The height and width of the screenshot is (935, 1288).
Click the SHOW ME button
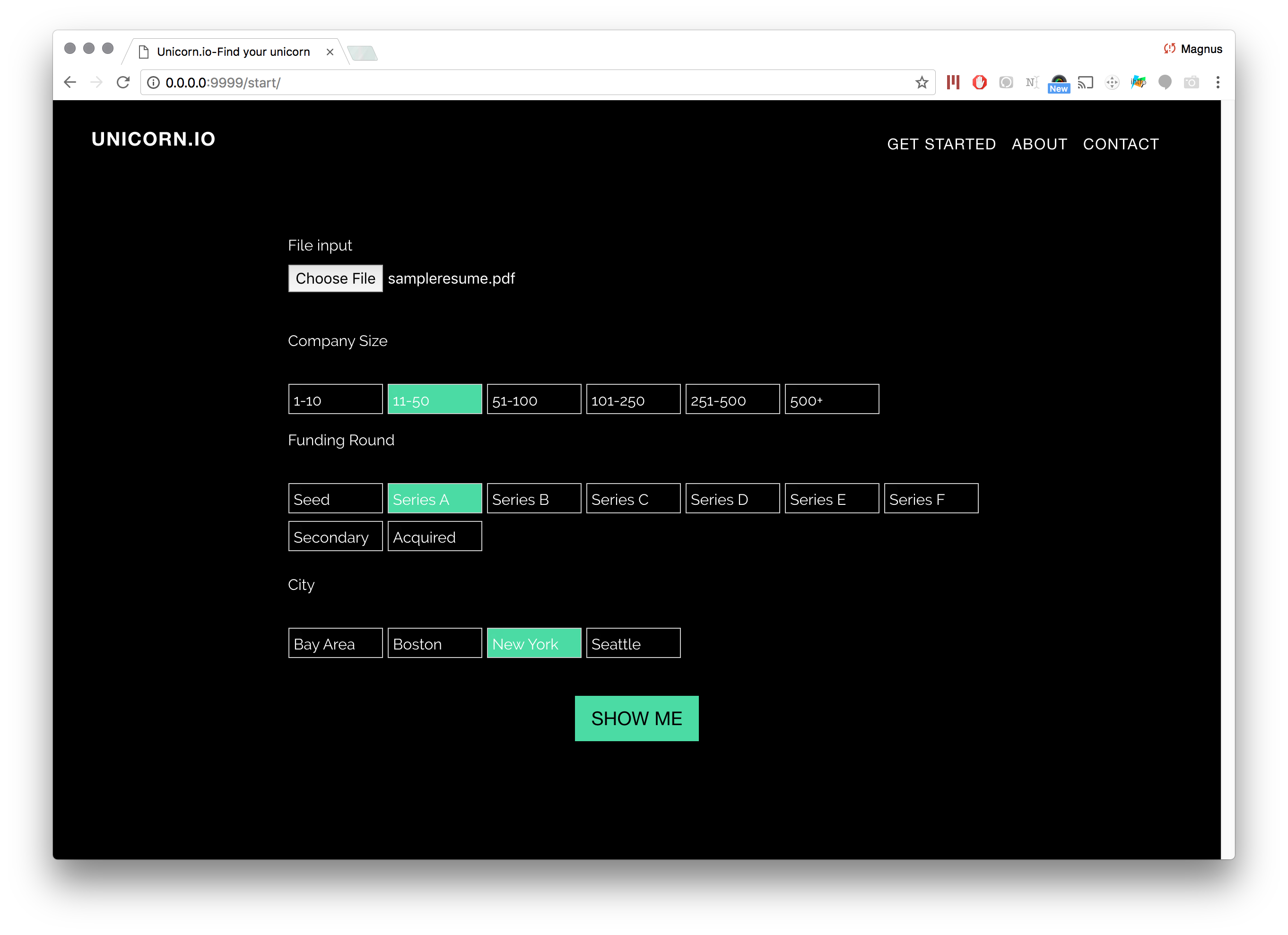coord(636,718)
